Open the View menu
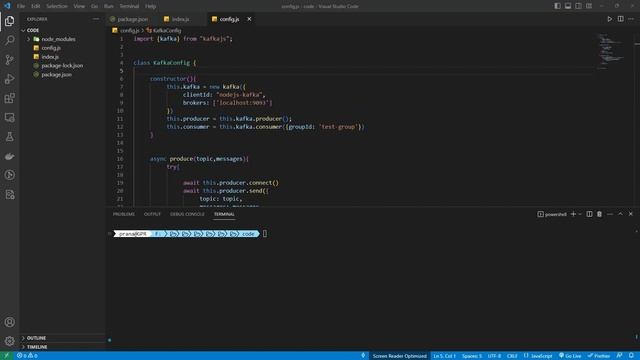640x360 pixels. tap(79, 6)
